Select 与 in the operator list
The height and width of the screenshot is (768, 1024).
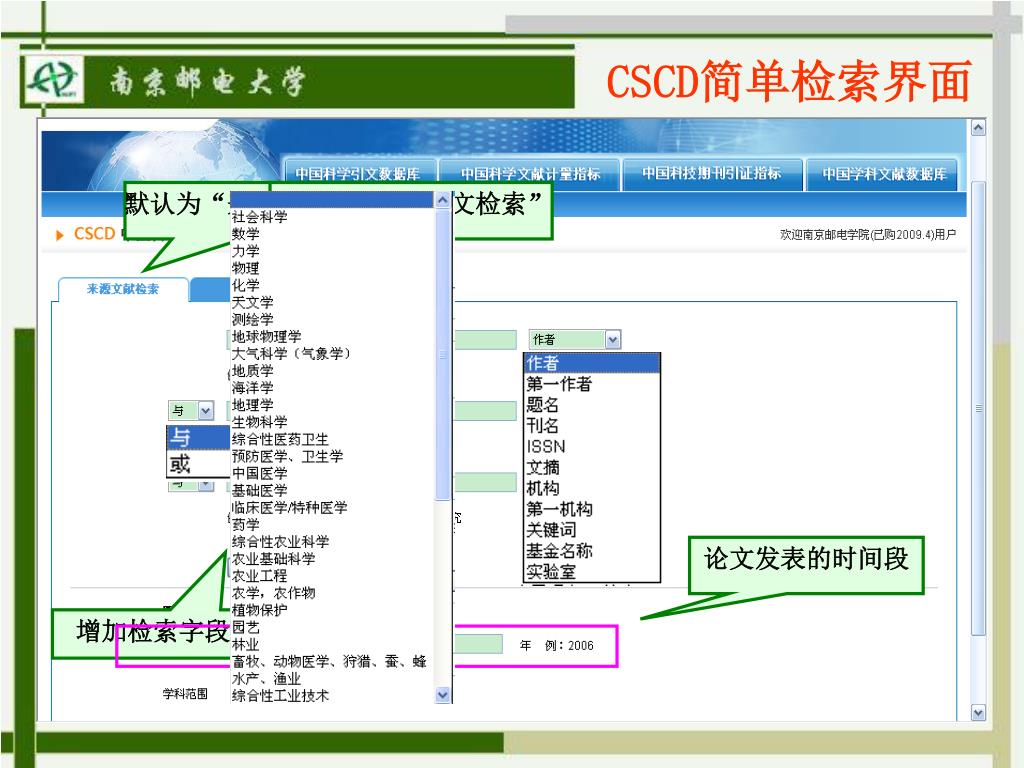199,438
